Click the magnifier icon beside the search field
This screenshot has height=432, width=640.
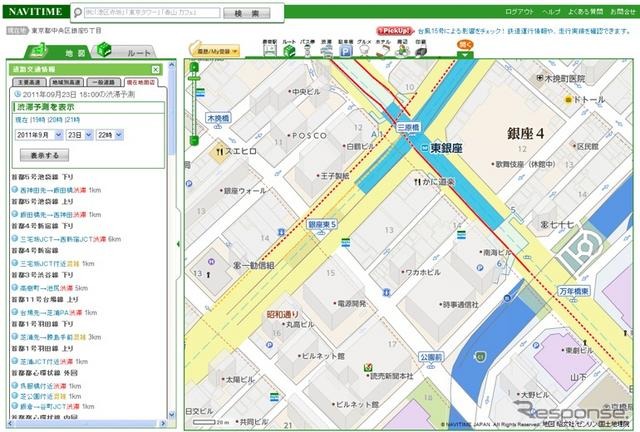pos(77,13)
